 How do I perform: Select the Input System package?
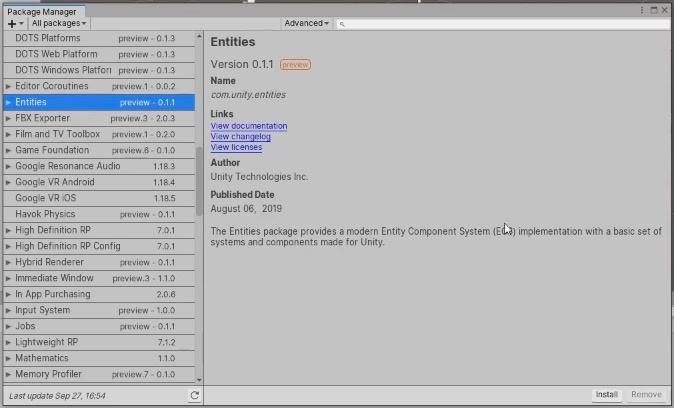(99, 310)
